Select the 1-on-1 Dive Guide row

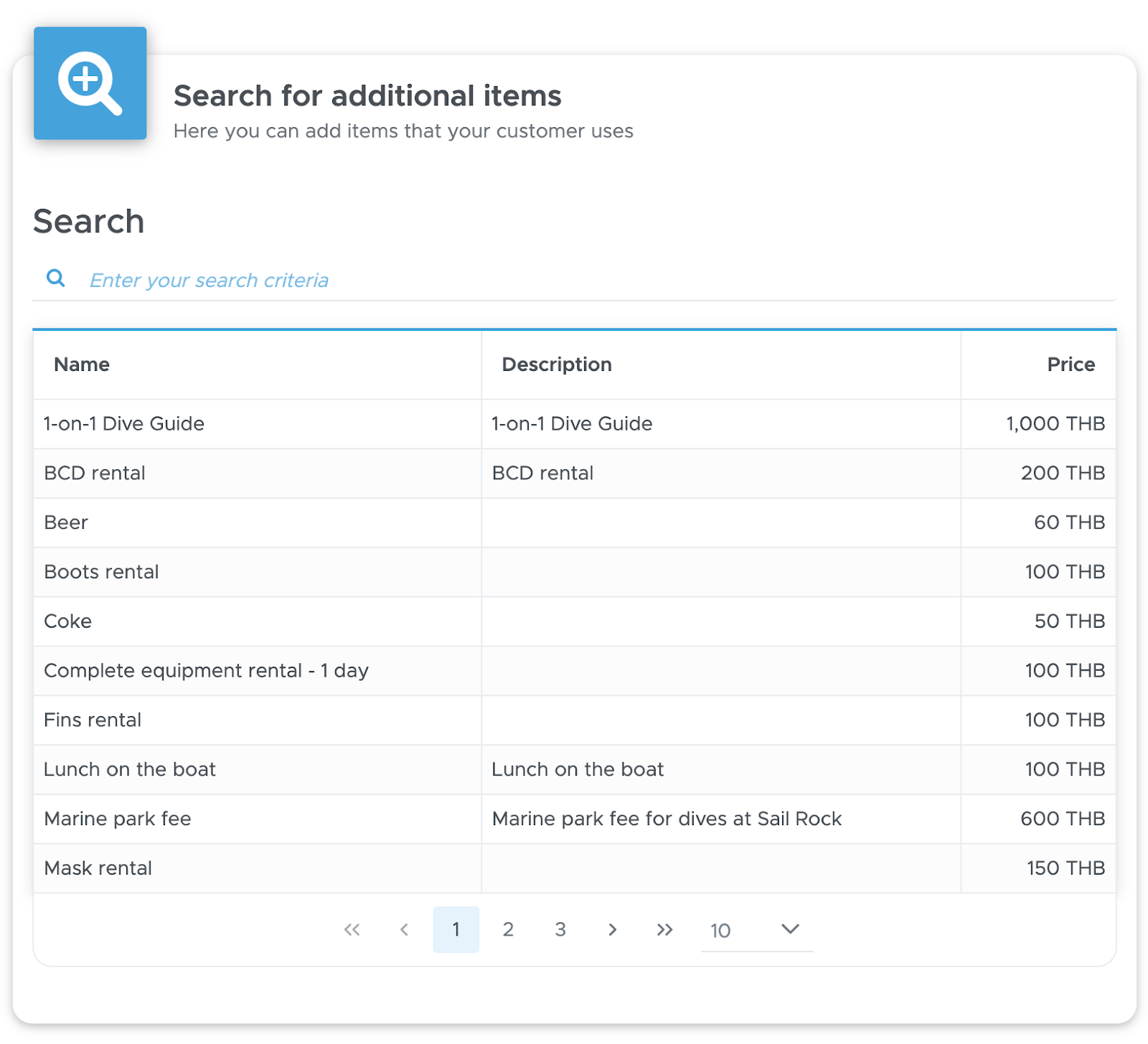pos(574,424)
